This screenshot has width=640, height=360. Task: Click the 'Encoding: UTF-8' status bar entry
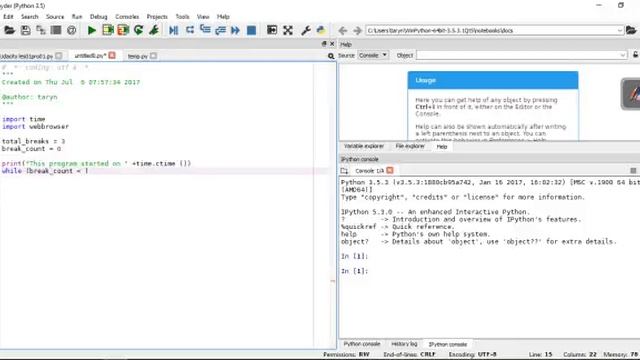click(x=473, y=354)
